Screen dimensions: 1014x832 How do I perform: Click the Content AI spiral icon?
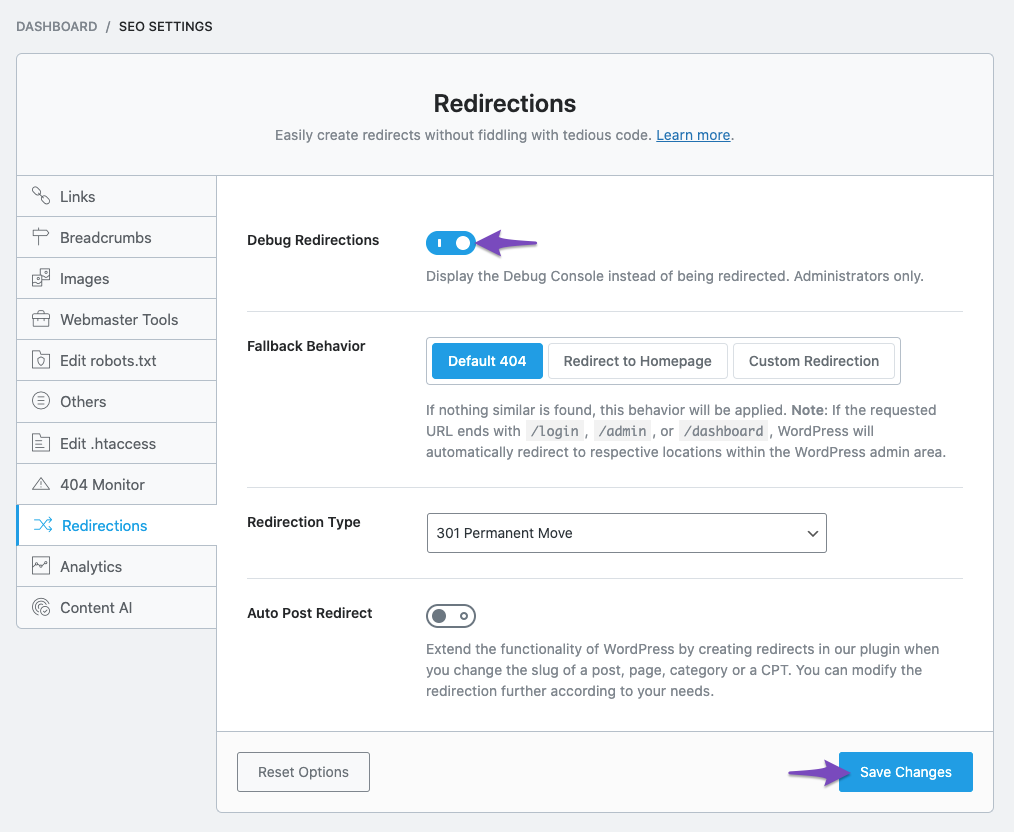click(41, 607)
